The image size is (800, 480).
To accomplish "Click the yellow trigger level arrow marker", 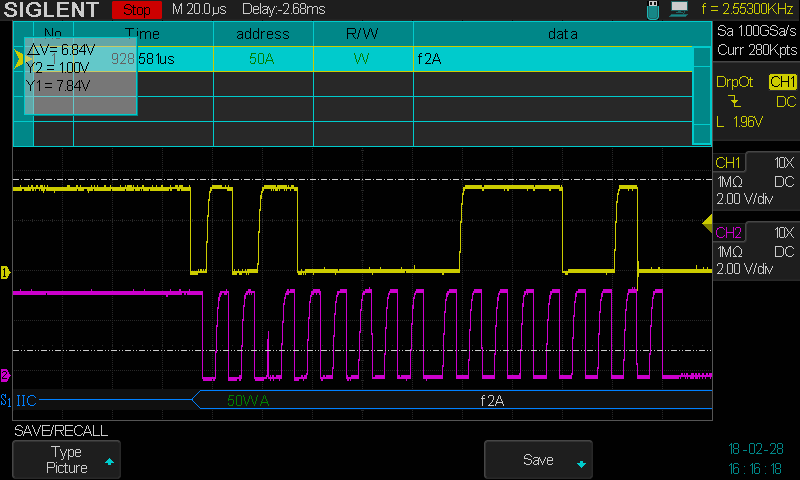I will click(x=707, y=223).
